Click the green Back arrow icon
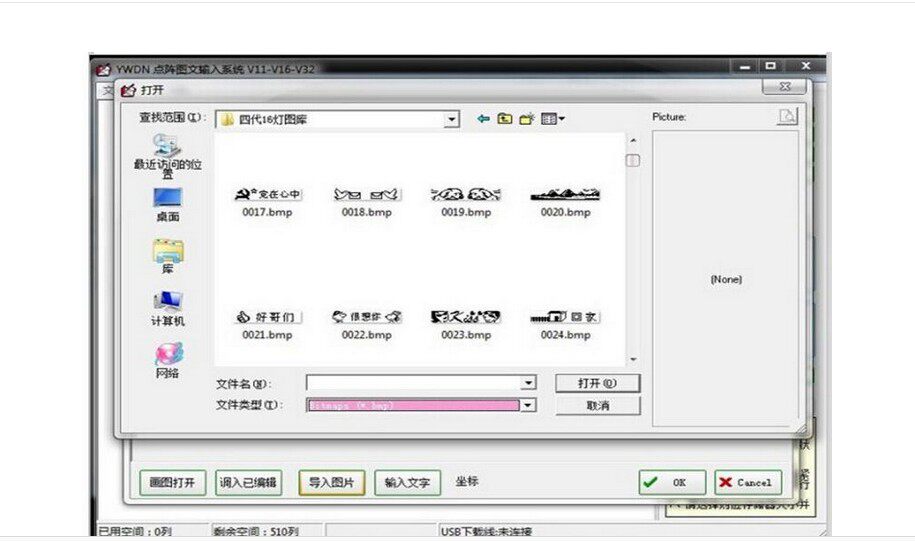 point(483,119)
